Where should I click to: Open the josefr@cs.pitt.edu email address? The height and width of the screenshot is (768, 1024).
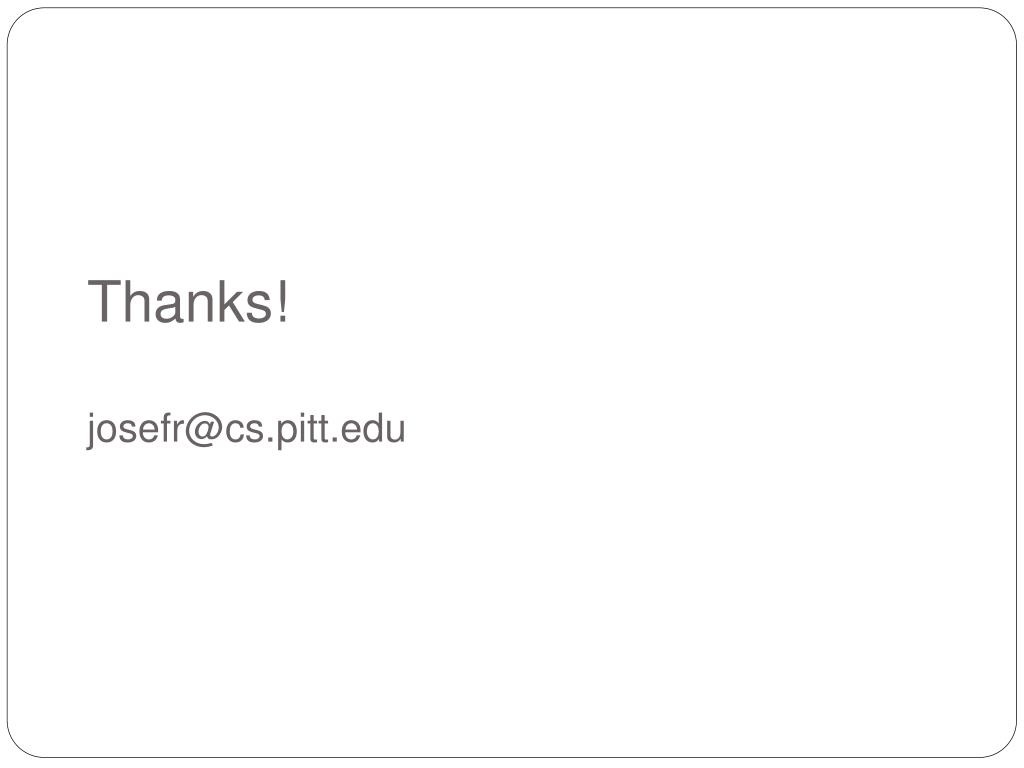coord(246,430)
